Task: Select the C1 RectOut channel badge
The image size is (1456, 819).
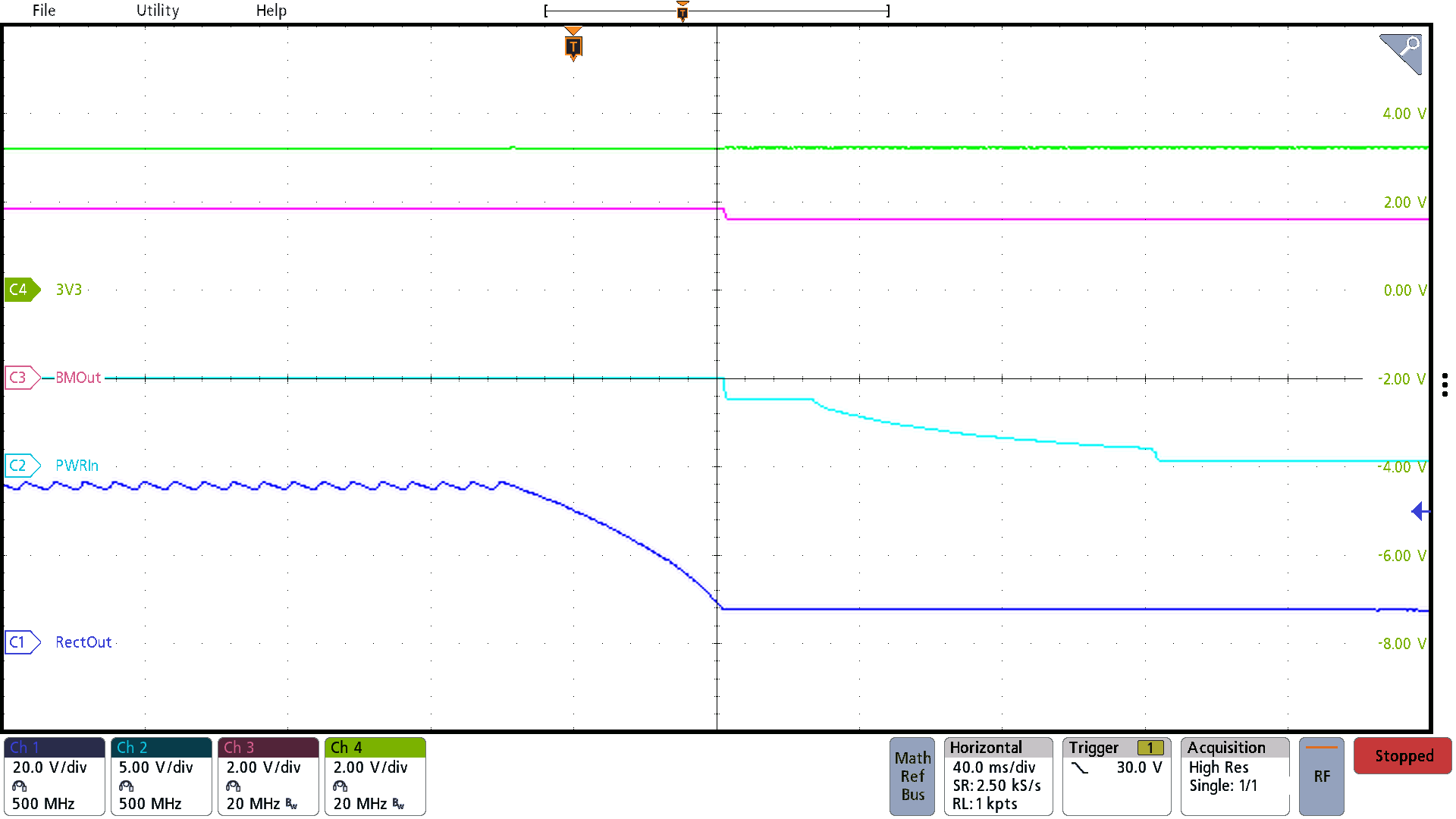Action: pos(21,642)
